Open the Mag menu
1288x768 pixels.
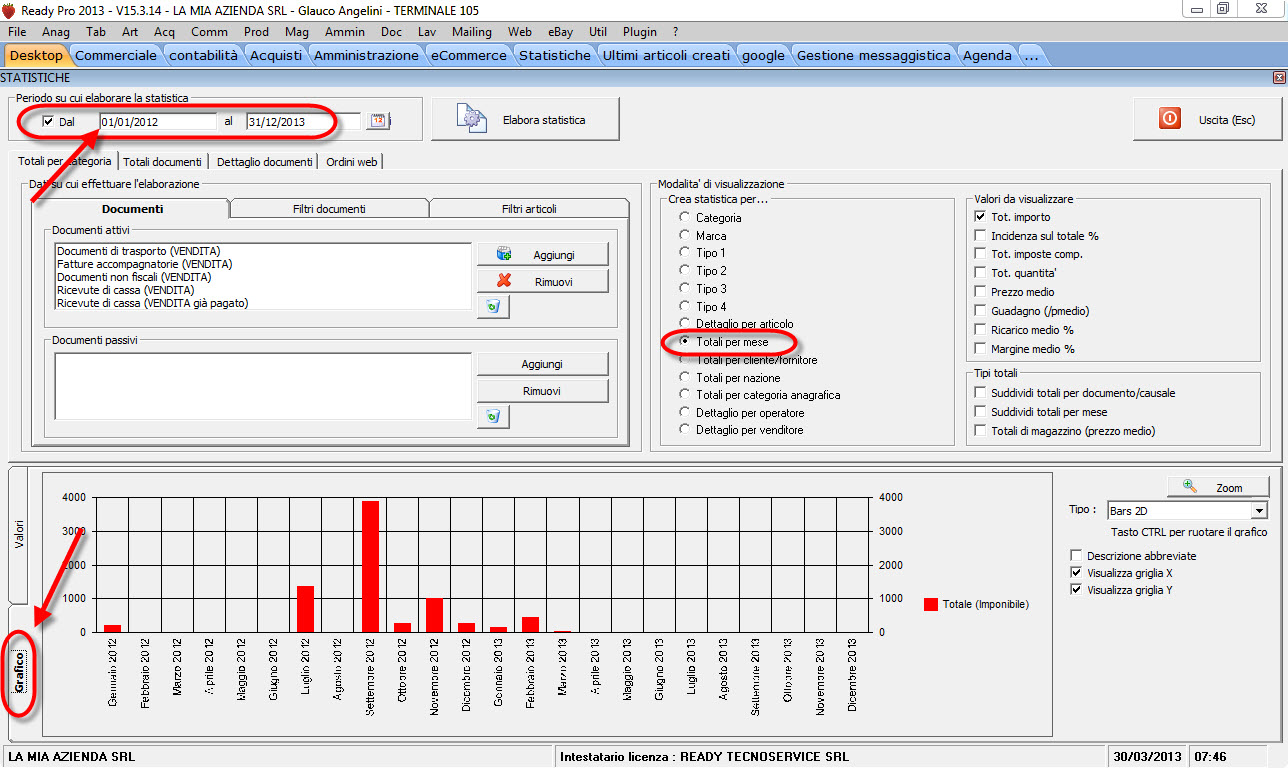(297, 32)
